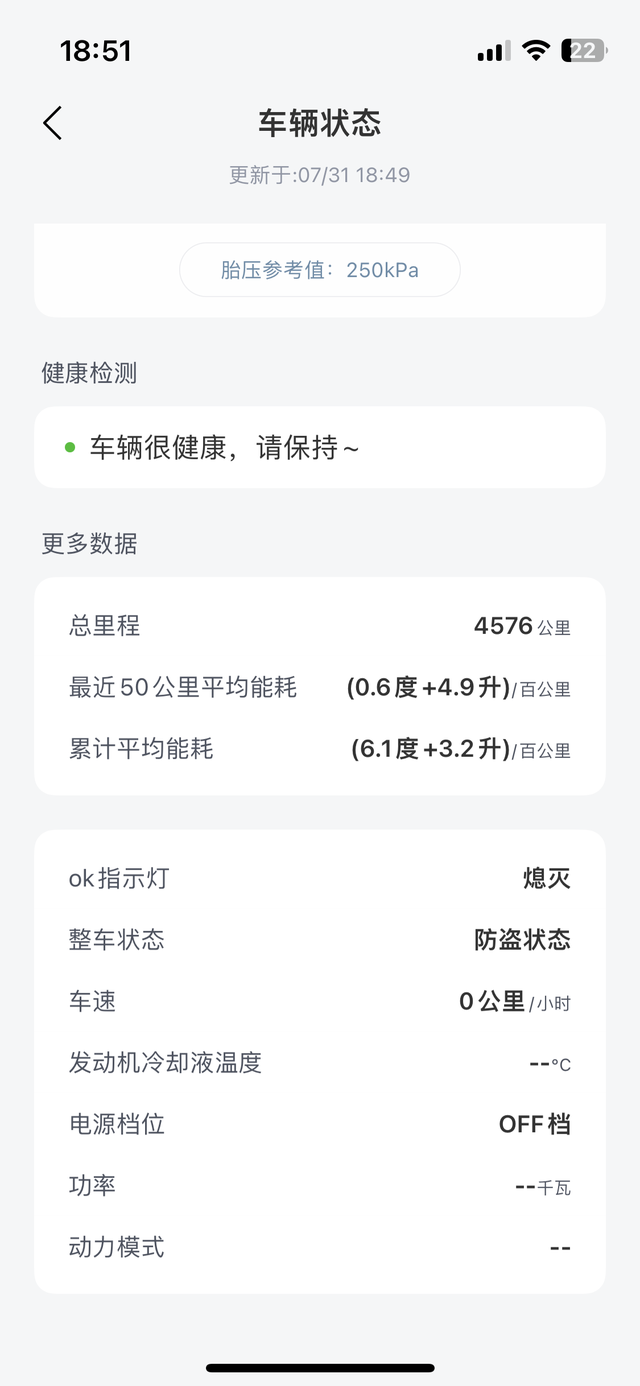The image size is (640, 1386).
Task: Tap the 车速 speed row
Action: click(x=320, y=1001)
